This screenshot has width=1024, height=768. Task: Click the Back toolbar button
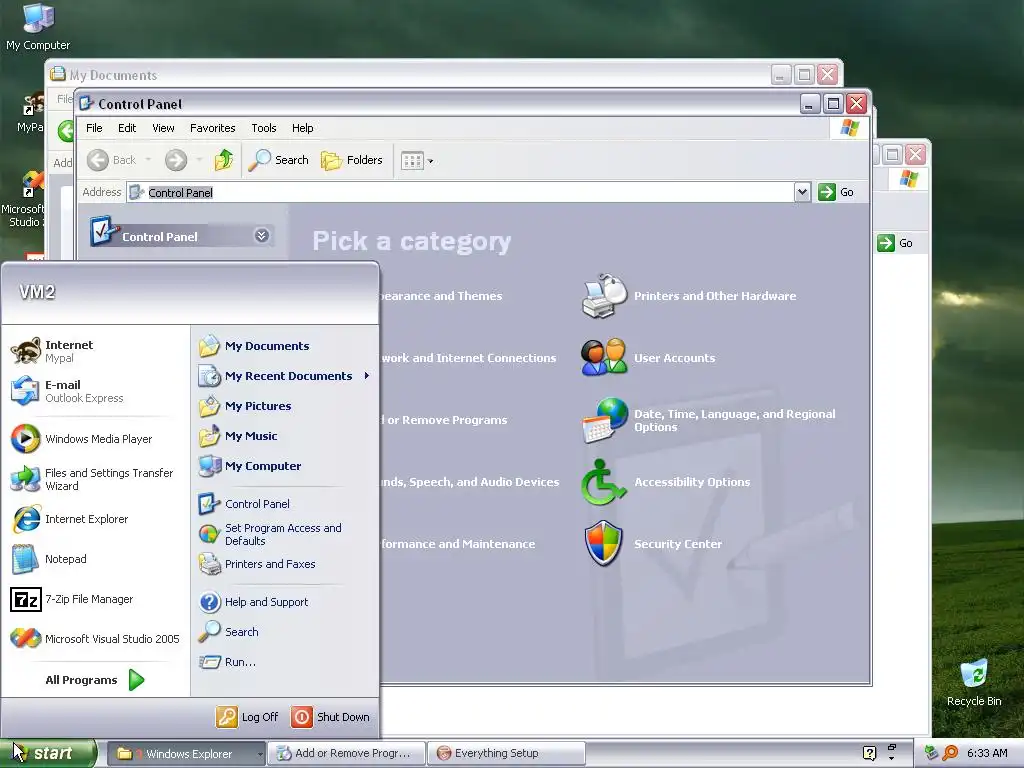pyautogui.click(x=112, y=160)
